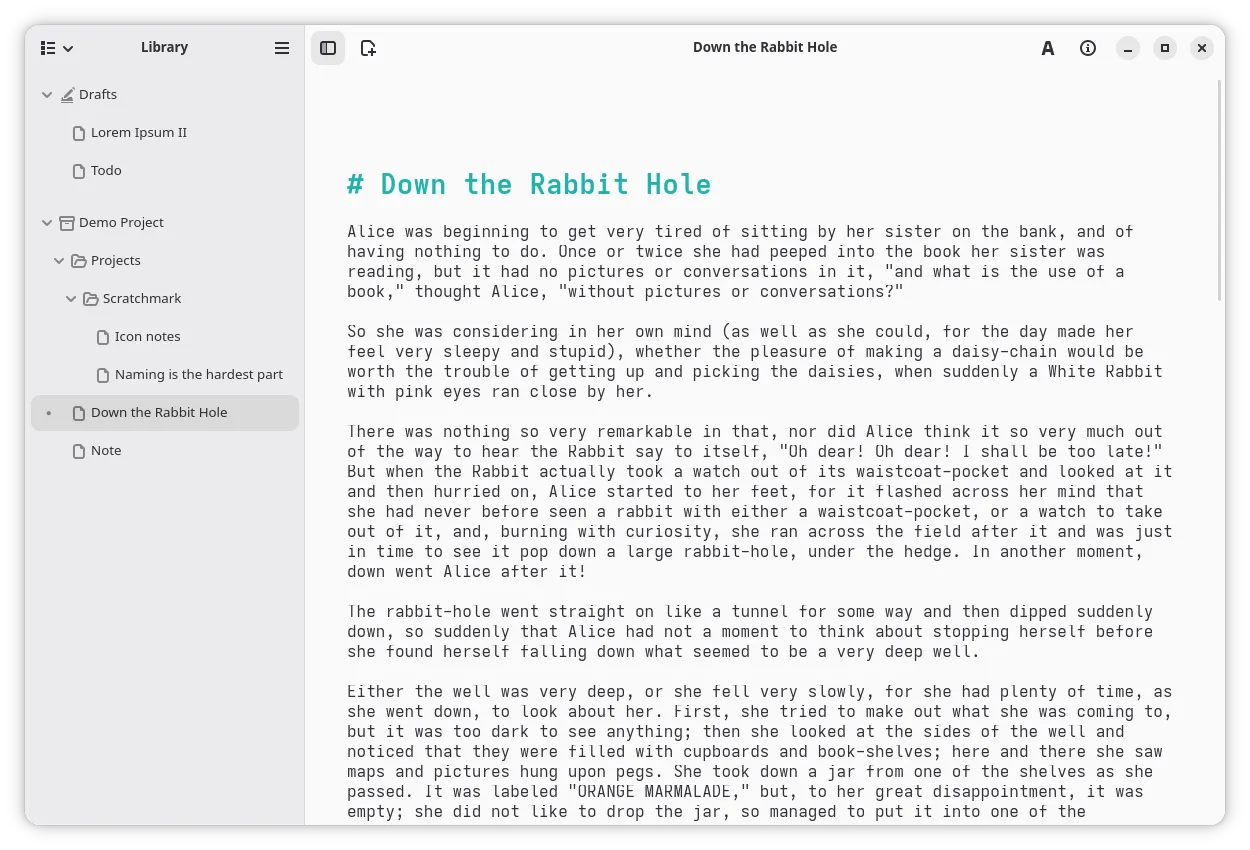Create a new document with the add icon
Image resolution: width=1250 pixels, height=850 pixels.
coord(368,48)
